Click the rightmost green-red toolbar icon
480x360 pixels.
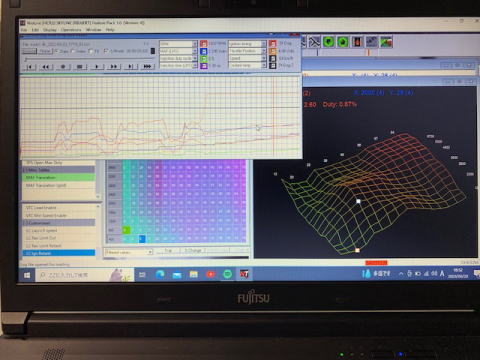[386, 42]
